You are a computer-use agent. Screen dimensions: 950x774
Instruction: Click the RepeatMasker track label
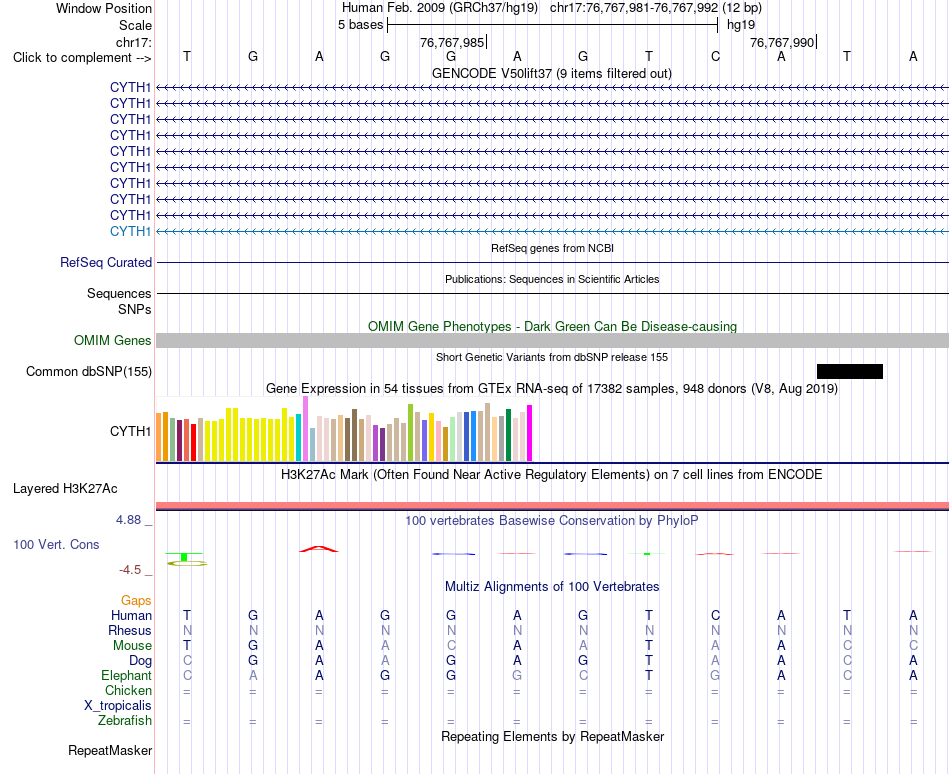tap(110, 750)
